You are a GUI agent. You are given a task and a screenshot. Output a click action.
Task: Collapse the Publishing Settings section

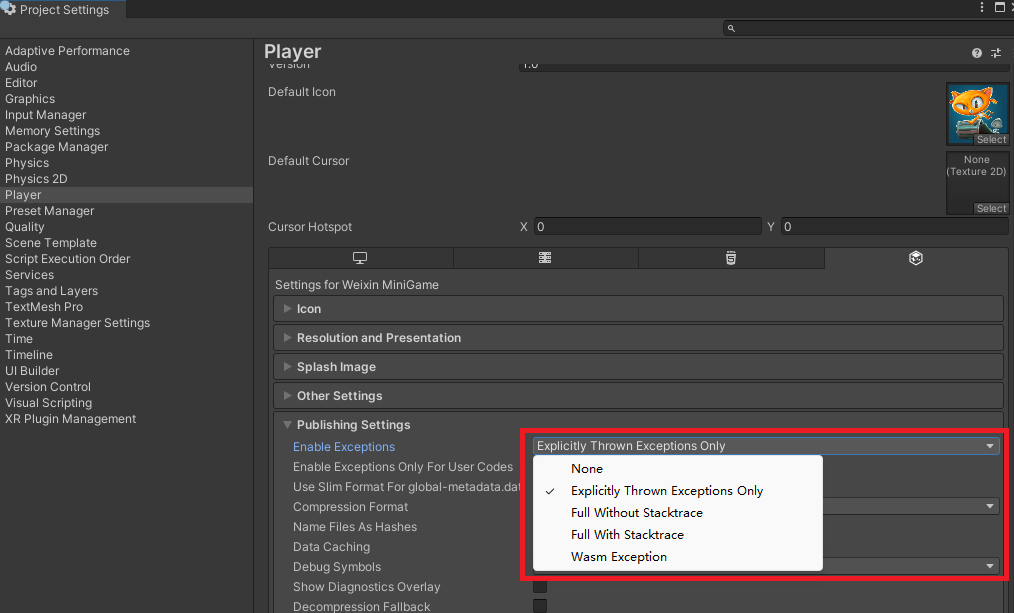pos(353,425)
